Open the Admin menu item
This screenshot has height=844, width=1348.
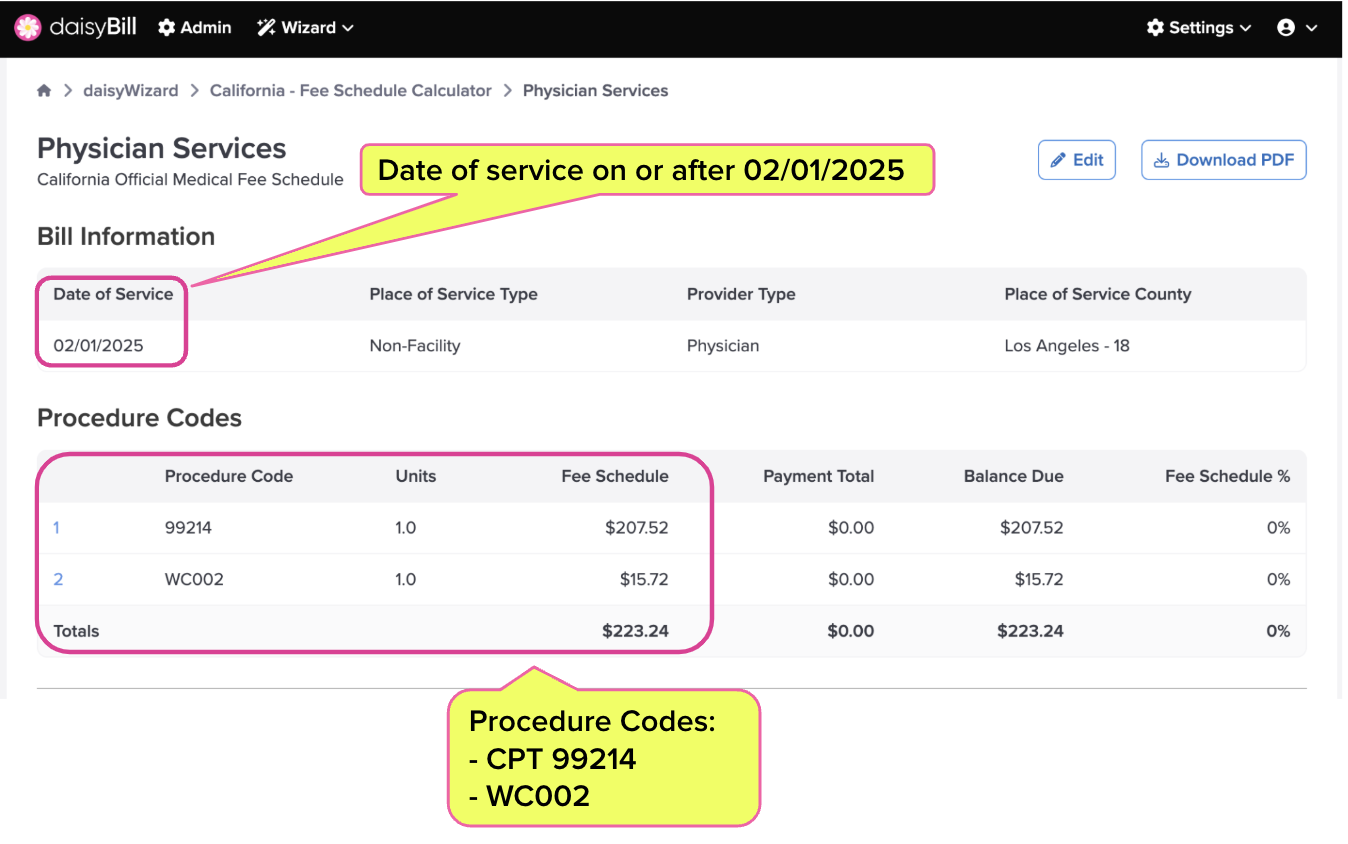tap(195, 28)
